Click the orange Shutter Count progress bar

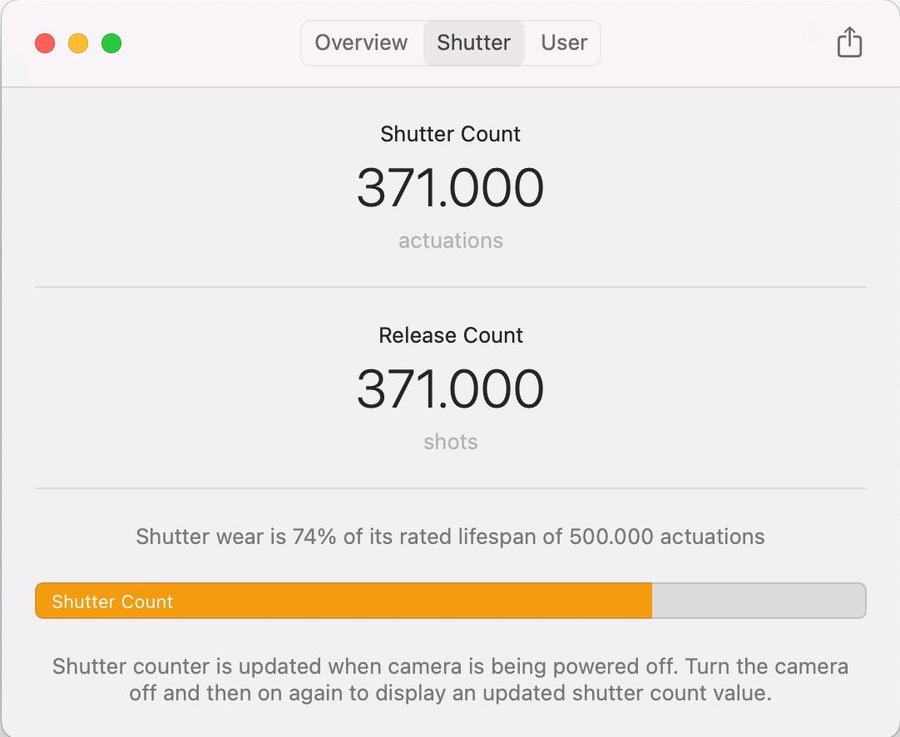pyautogui.click(x=400, y=601)
